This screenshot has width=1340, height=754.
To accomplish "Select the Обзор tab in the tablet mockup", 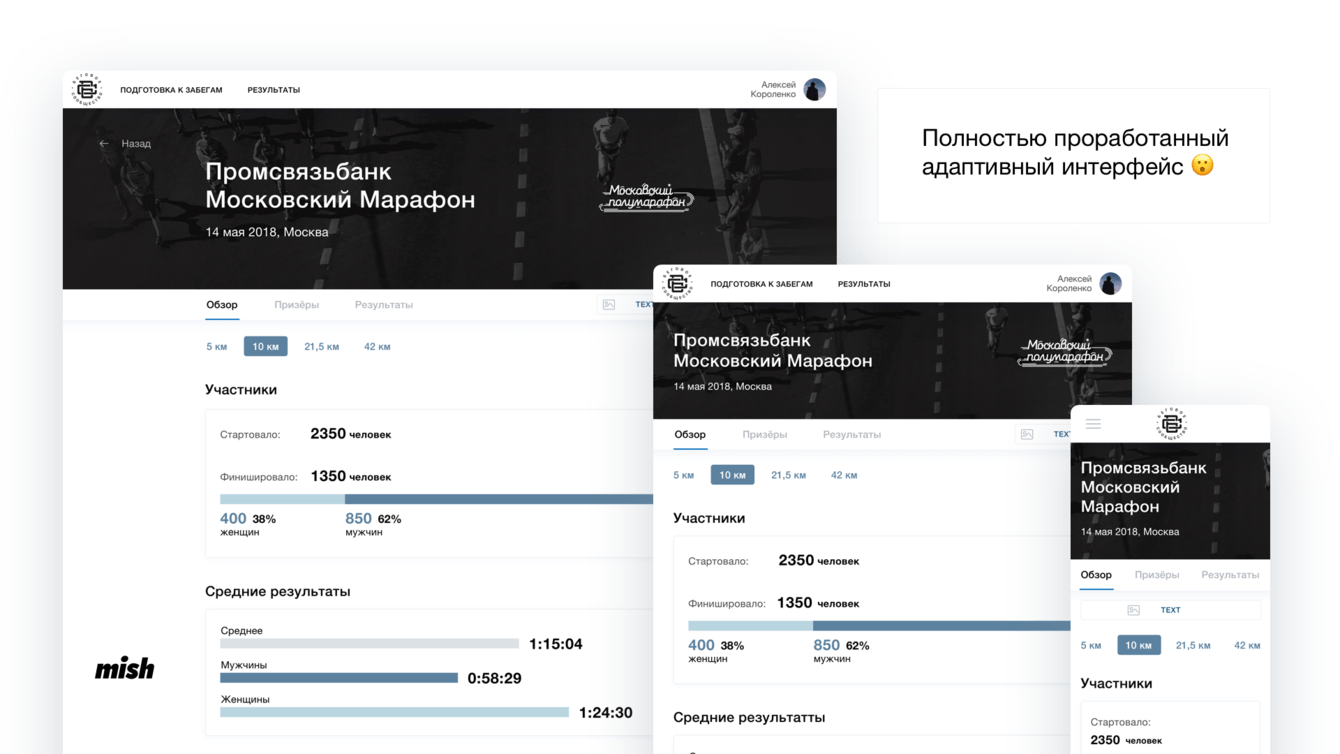I will pos(690,434).
